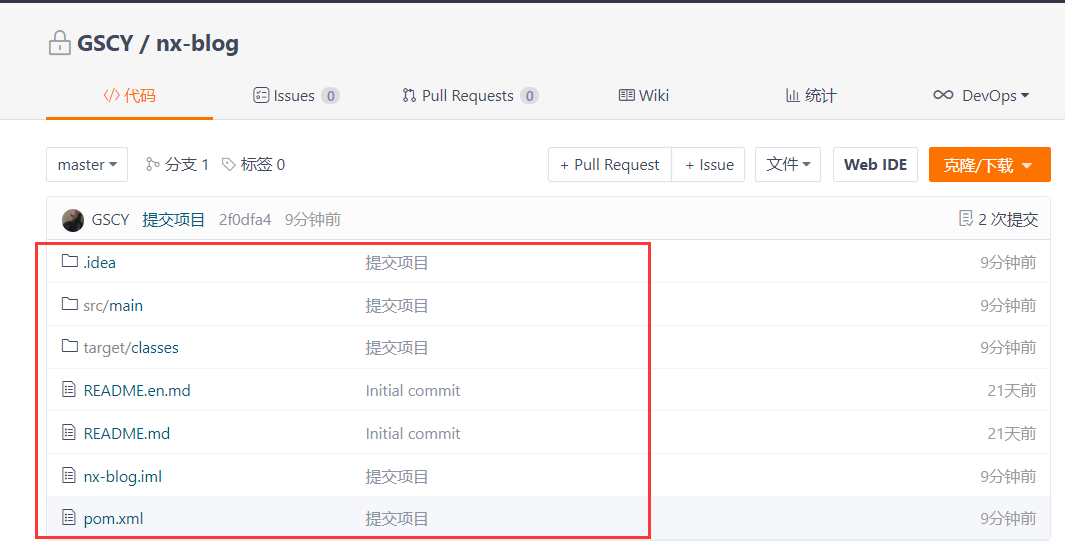Open Initial commit message for README.md

point(413,433)
